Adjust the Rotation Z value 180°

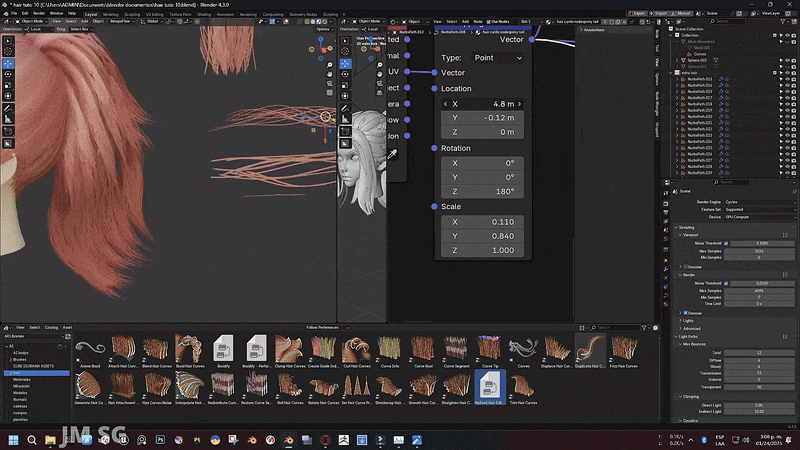tap(482, 191)
